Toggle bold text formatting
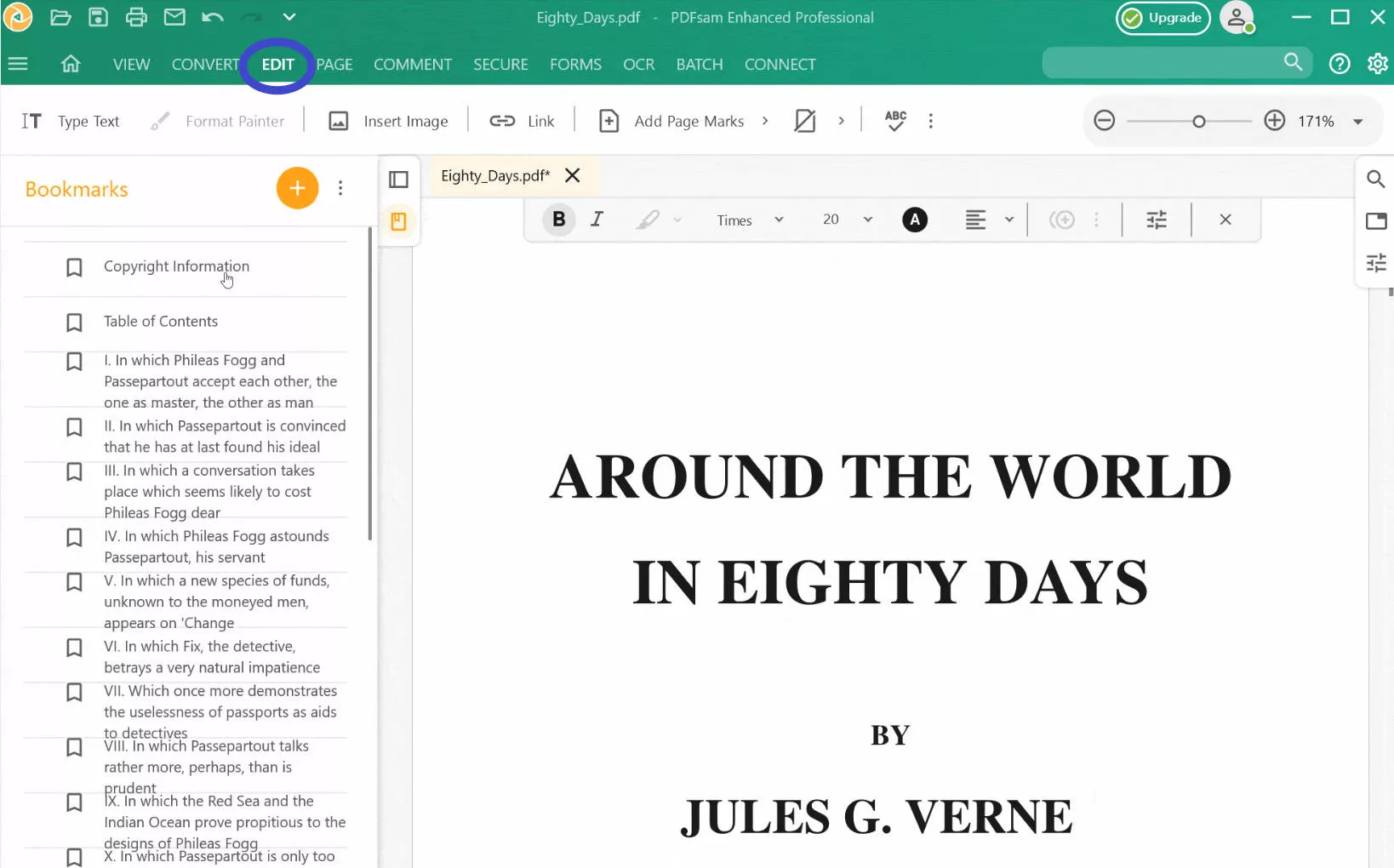Image resolution: width=1394 pixels, height=868 pixels. click(559, 220)
